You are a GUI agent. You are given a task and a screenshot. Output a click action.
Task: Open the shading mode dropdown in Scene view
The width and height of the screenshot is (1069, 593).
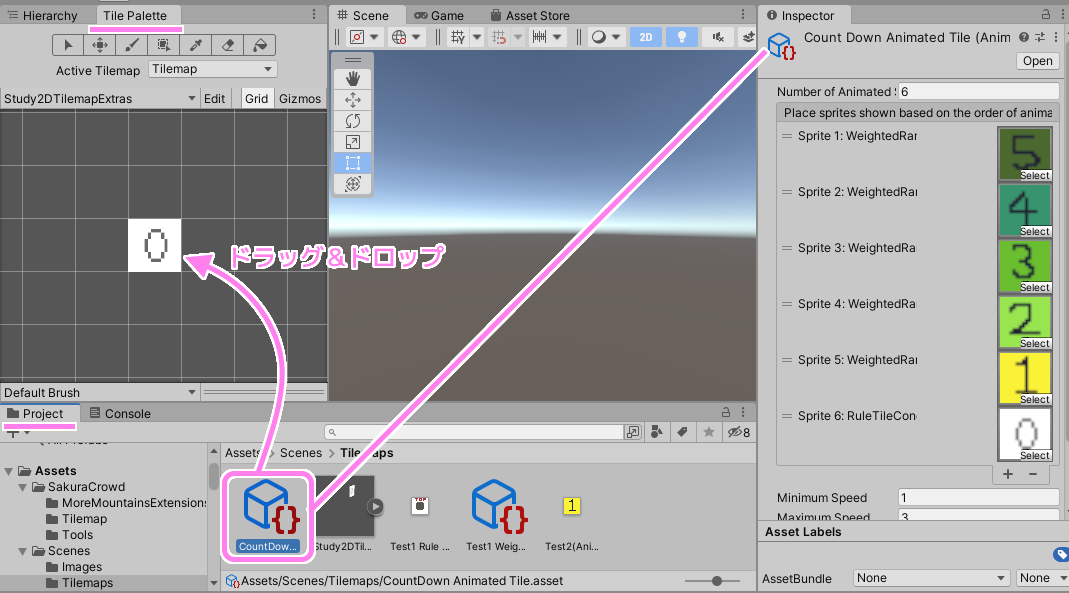[x=606, y=36]
